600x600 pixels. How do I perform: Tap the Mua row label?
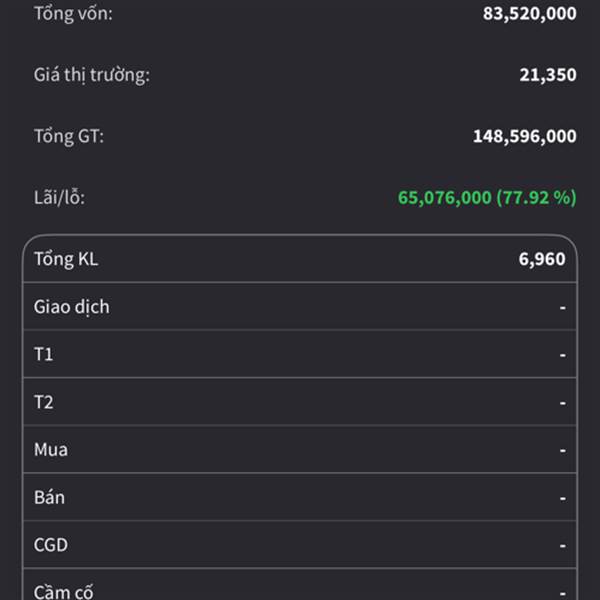point(51,450)
